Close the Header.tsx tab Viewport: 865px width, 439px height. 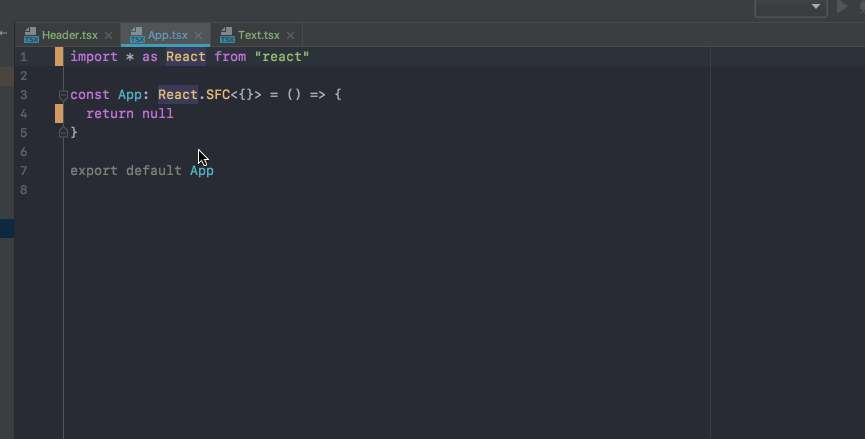point(109,35)
